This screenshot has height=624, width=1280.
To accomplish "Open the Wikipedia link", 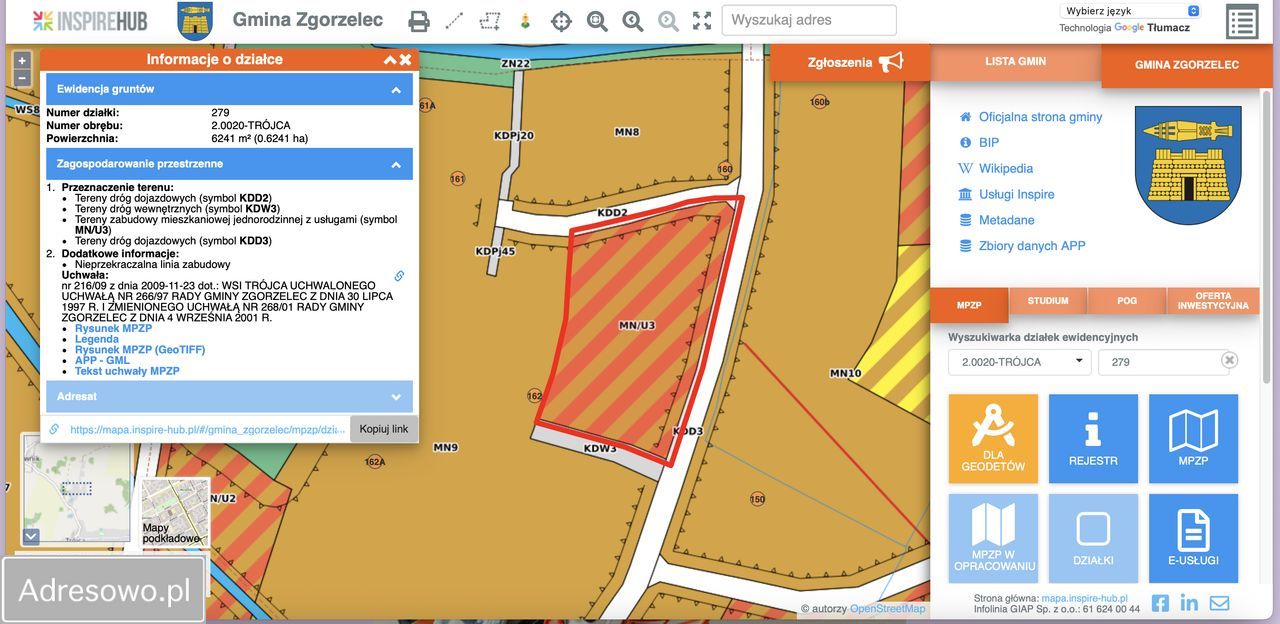I will (1006, 169).
